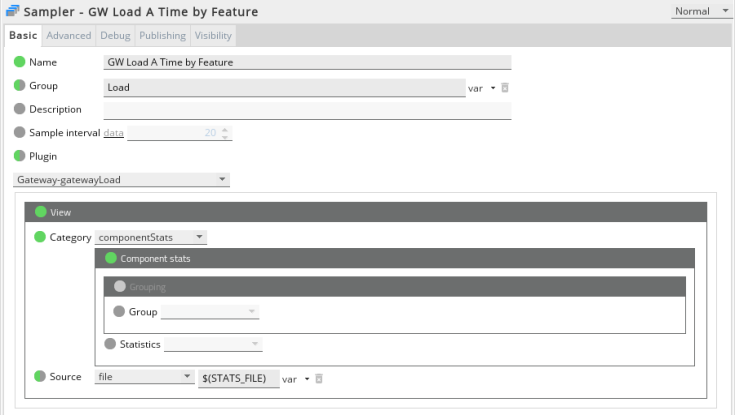Switch to the Advanced tab
The width and height of the screenshot is (735, 415).
[68, 36]
